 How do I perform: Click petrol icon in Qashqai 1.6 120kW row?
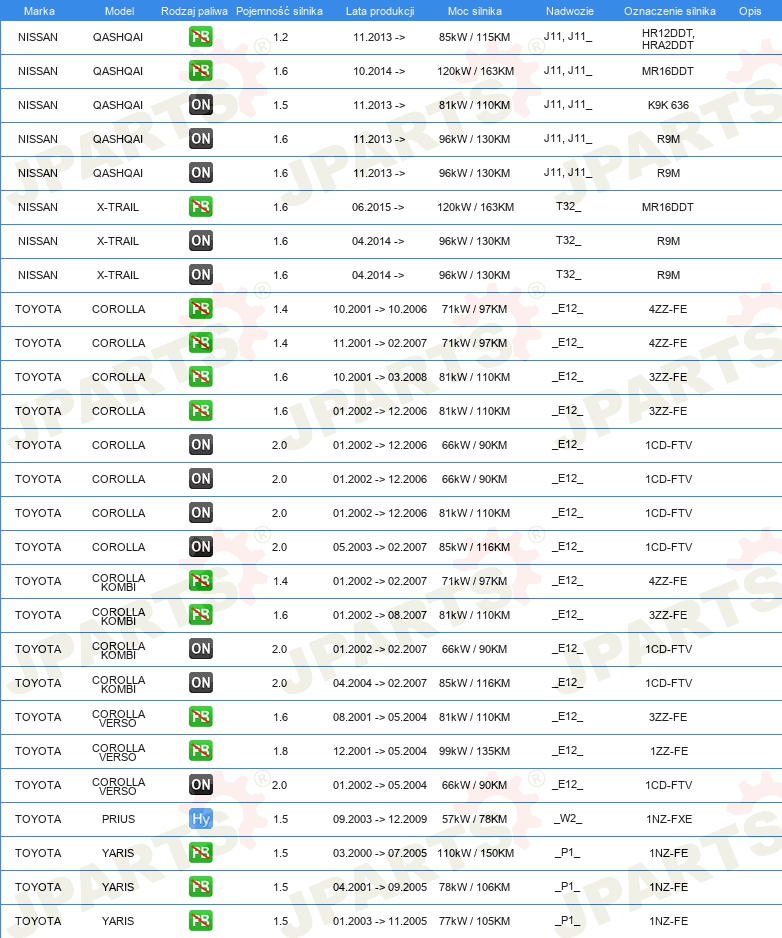[x=200, y=71]
